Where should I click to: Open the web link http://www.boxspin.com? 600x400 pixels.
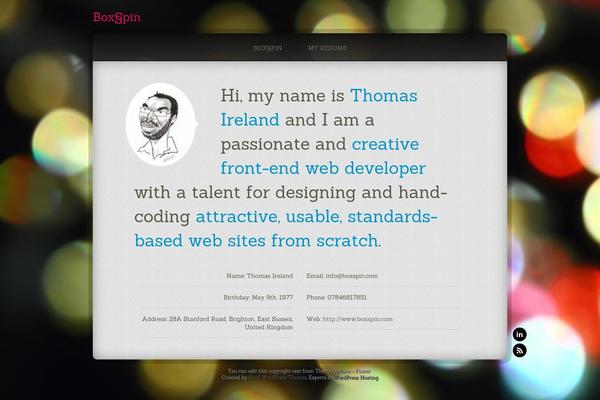tap(357, 318)
